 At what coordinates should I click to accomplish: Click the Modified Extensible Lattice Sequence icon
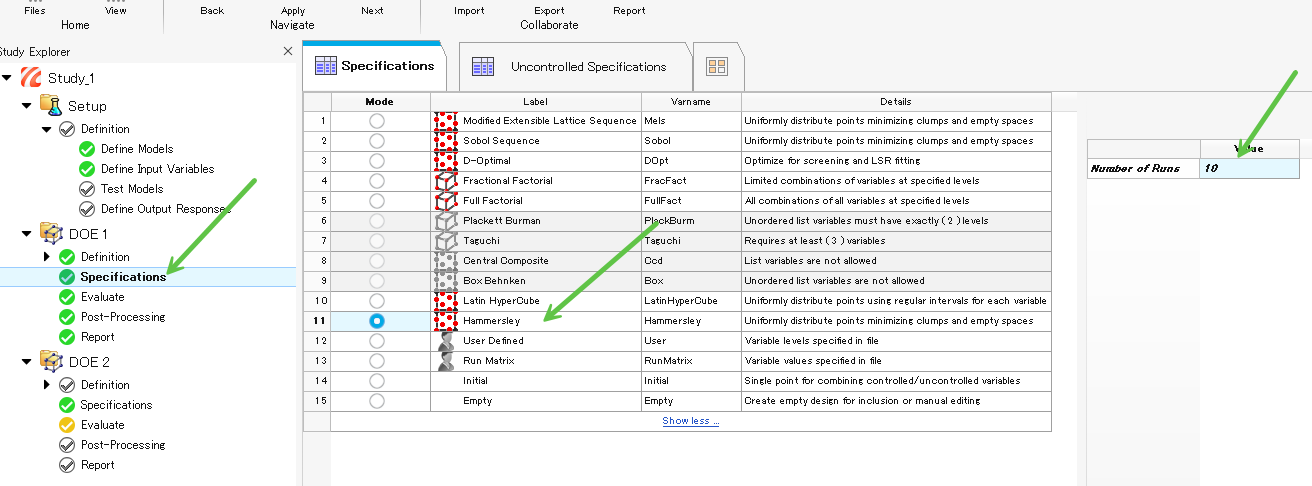click(446, 121)
